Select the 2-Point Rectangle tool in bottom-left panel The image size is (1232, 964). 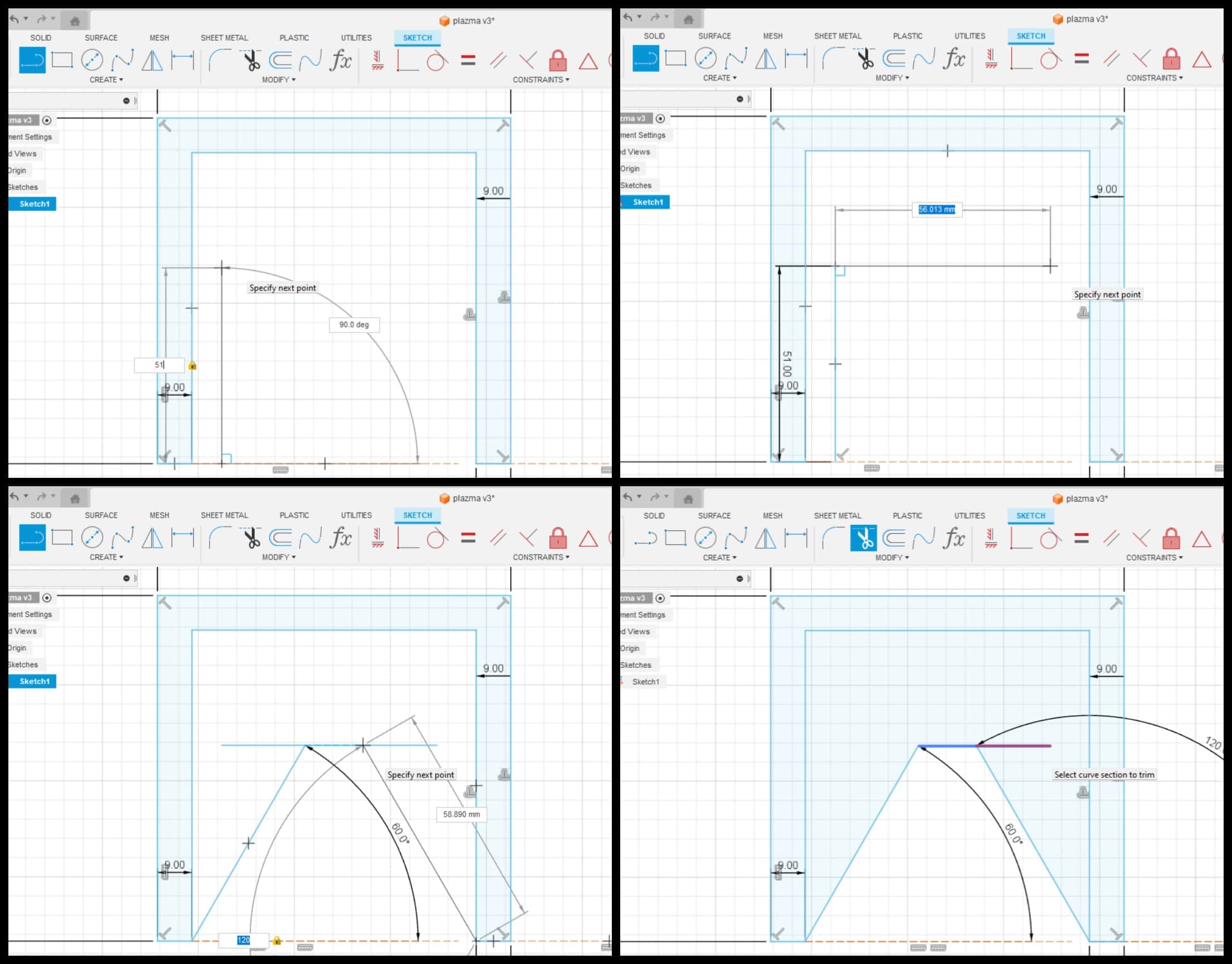[x=62, y=537]
